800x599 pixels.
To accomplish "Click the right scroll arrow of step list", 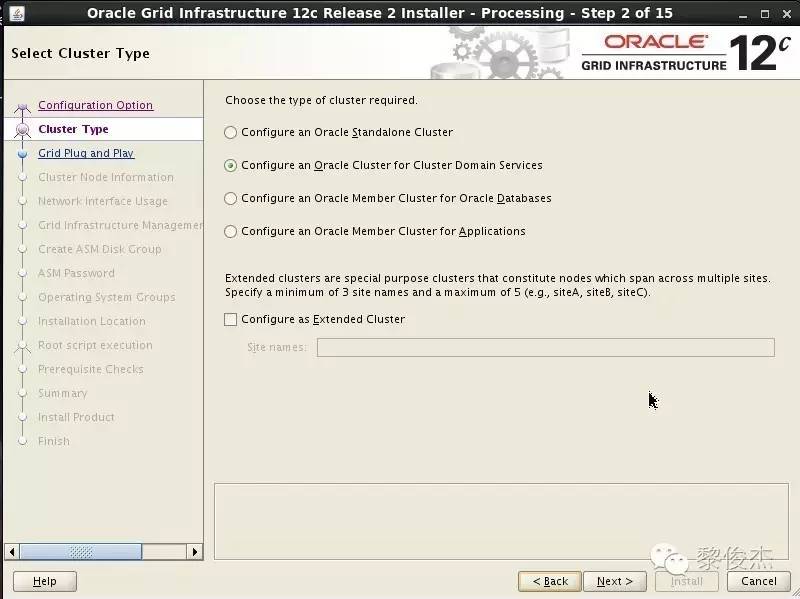I will pyautogui.click(x=194, y=552).
